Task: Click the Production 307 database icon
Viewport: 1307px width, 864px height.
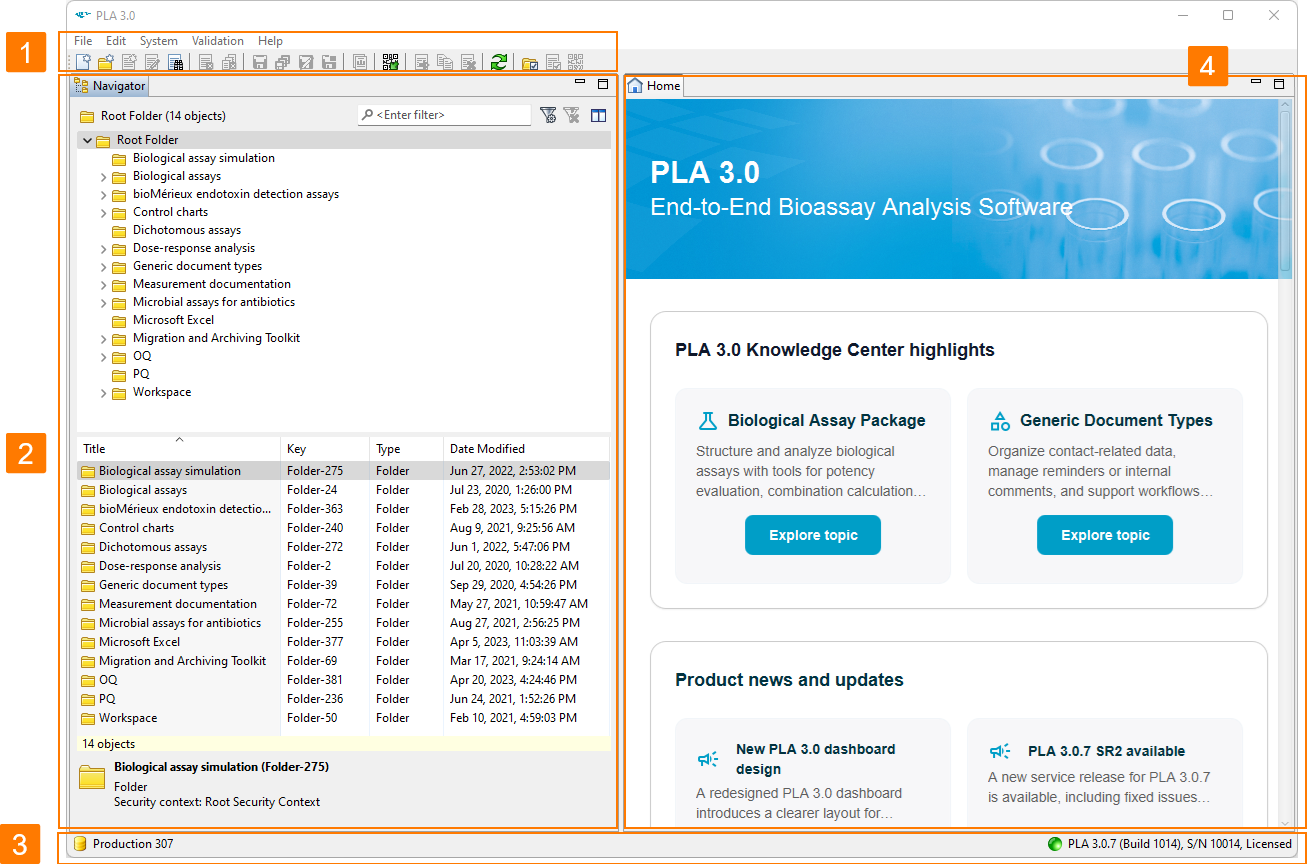Action: tap(81, 844)
